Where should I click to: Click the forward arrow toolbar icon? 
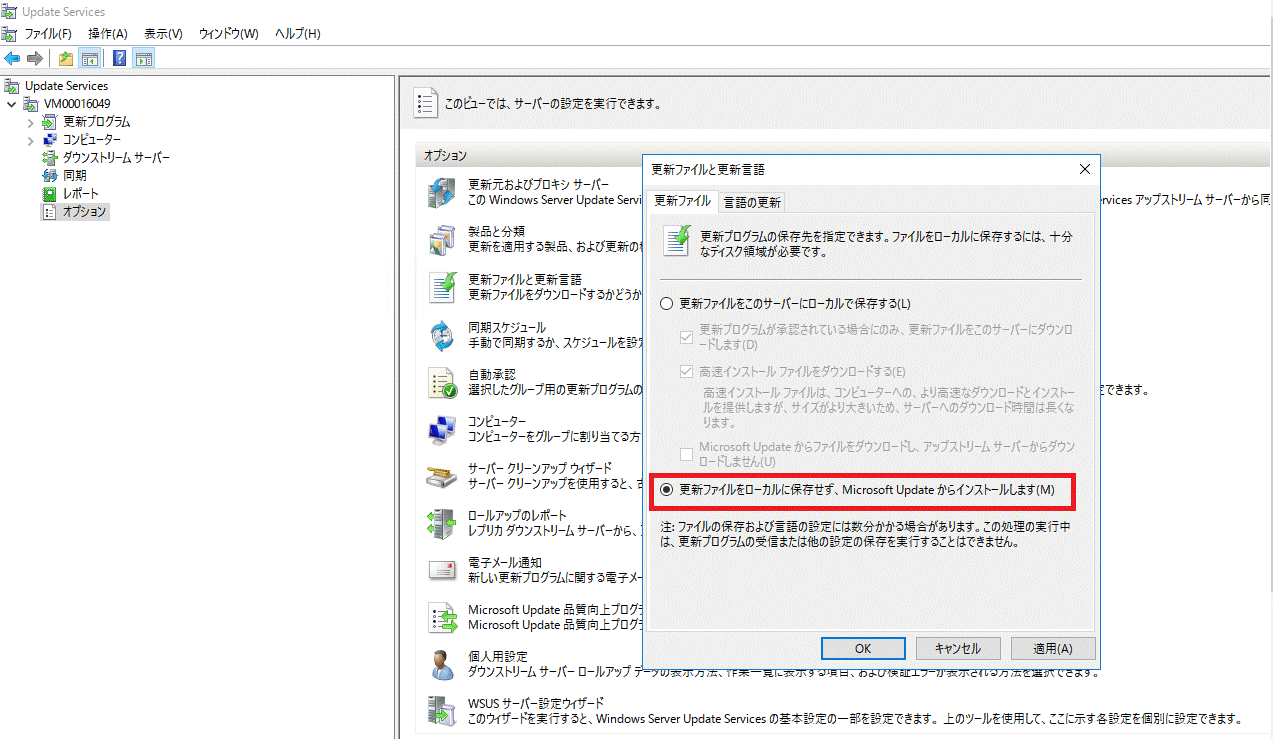[x=35, y=58]
